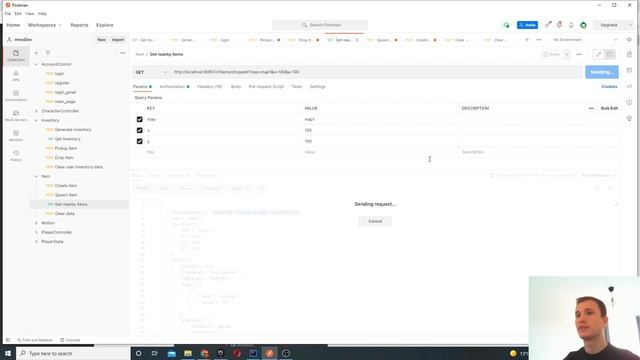The height and width of the screenshot is (360, 640).
Task: Go to Explore in the top navigation
Action: click(x=104, y=25)
